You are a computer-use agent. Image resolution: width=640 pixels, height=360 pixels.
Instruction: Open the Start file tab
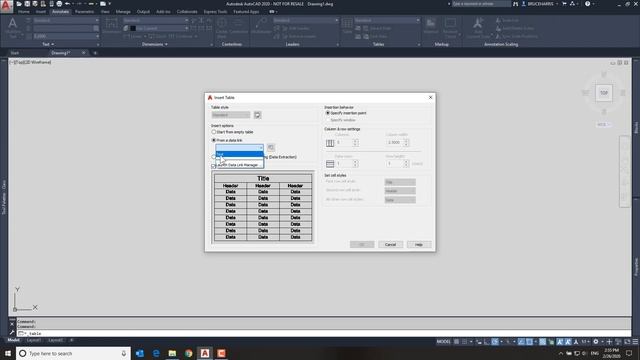[15, 53]
